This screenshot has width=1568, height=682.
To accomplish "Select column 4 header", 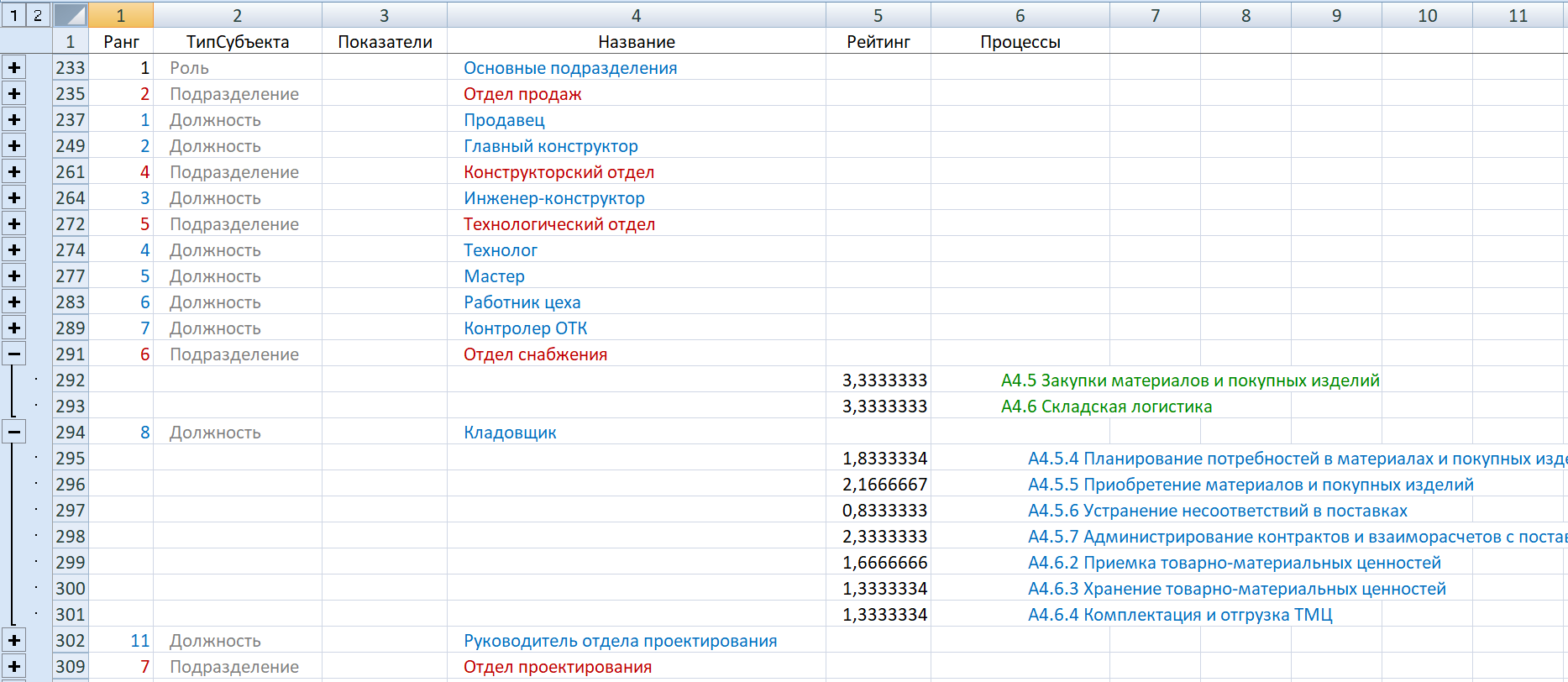I will tap(636, 15).
